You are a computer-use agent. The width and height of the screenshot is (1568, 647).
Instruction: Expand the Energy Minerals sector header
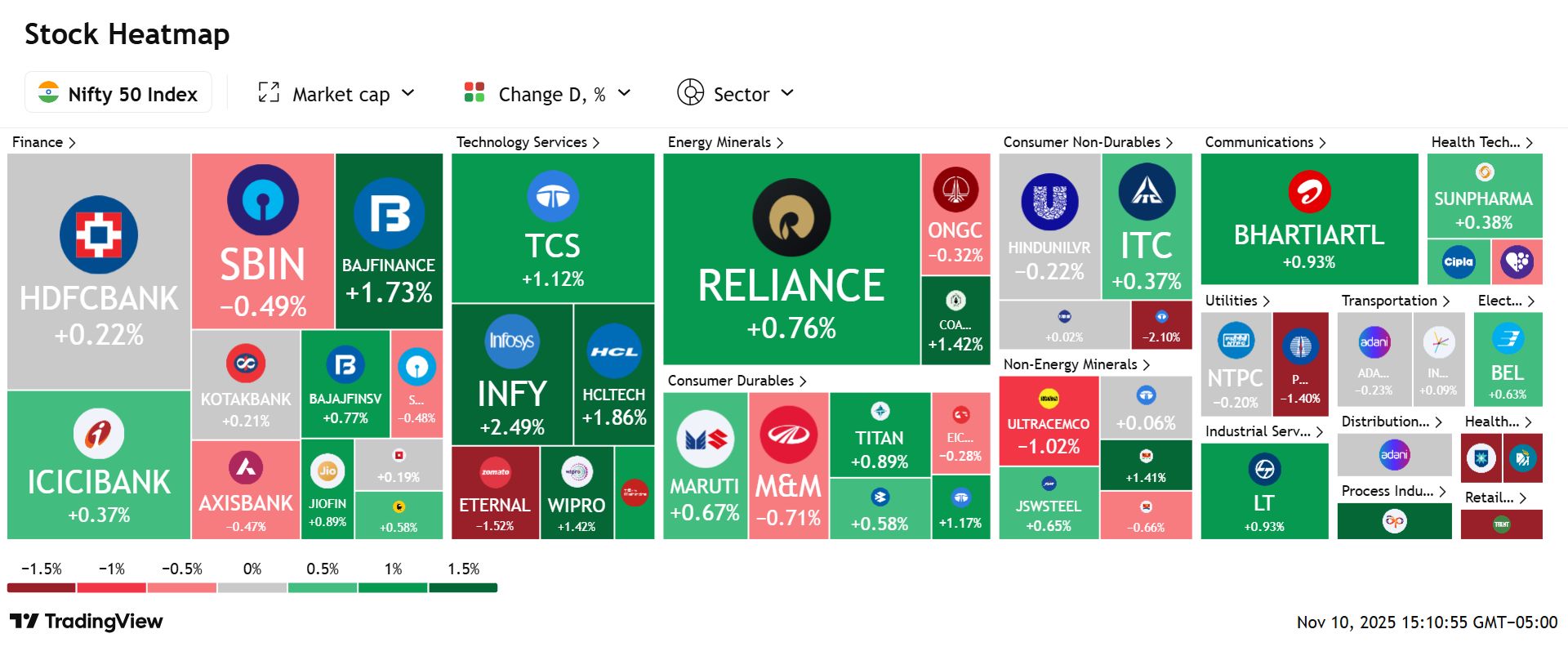pyautogui.click(x=726, y=142)
